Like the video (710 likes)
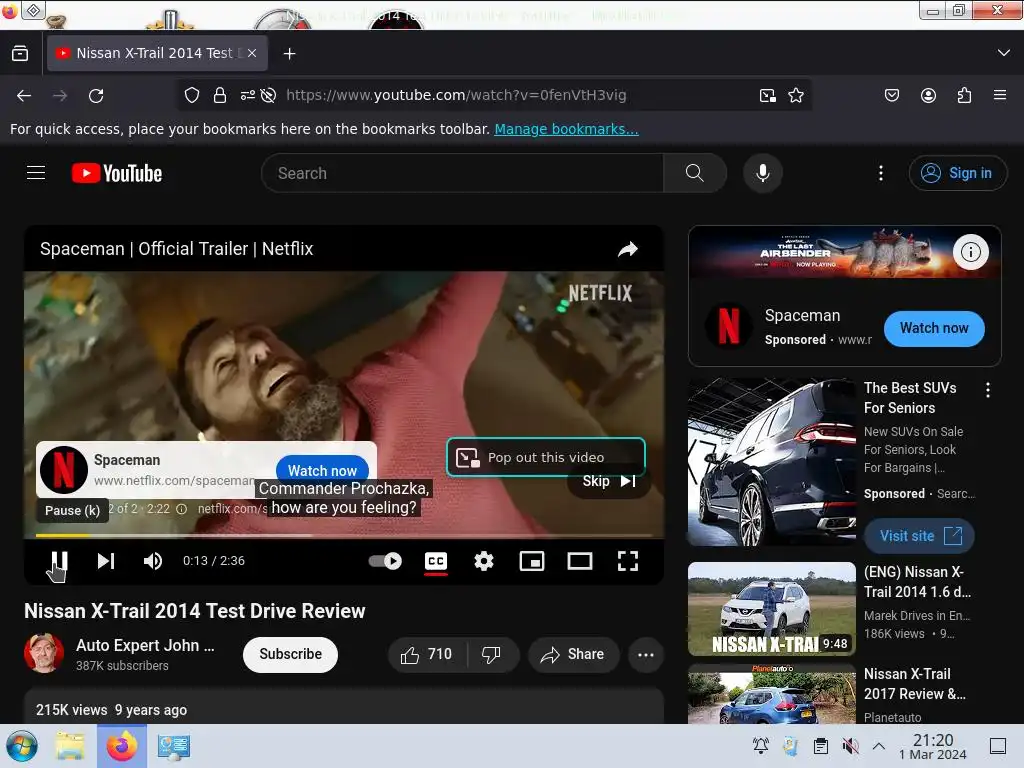Image resolution: width=1024 pixels, height=768 pixels. pos(426,654)
